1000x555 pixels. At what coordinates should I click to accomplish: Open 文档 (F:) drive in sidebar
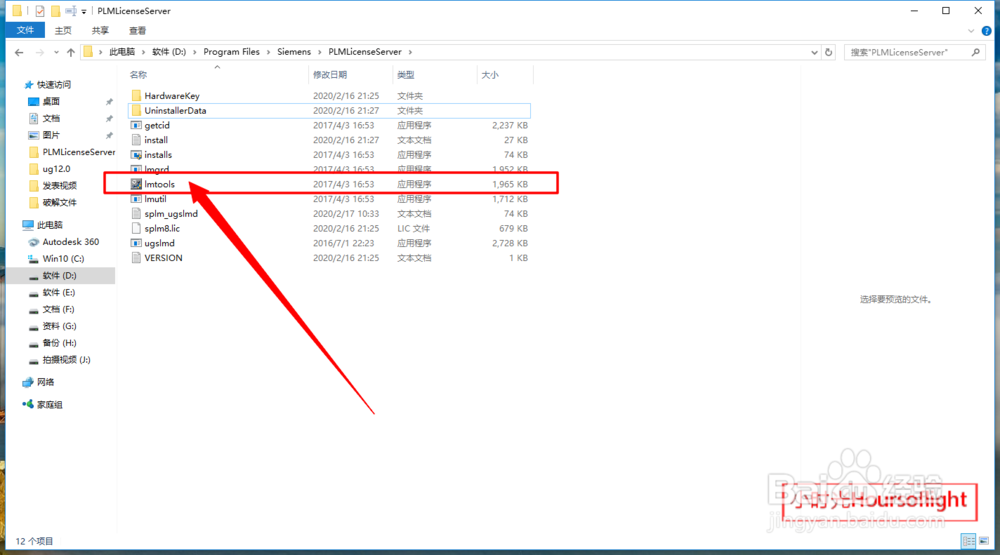pyautogui.click(x=58, y=309)
